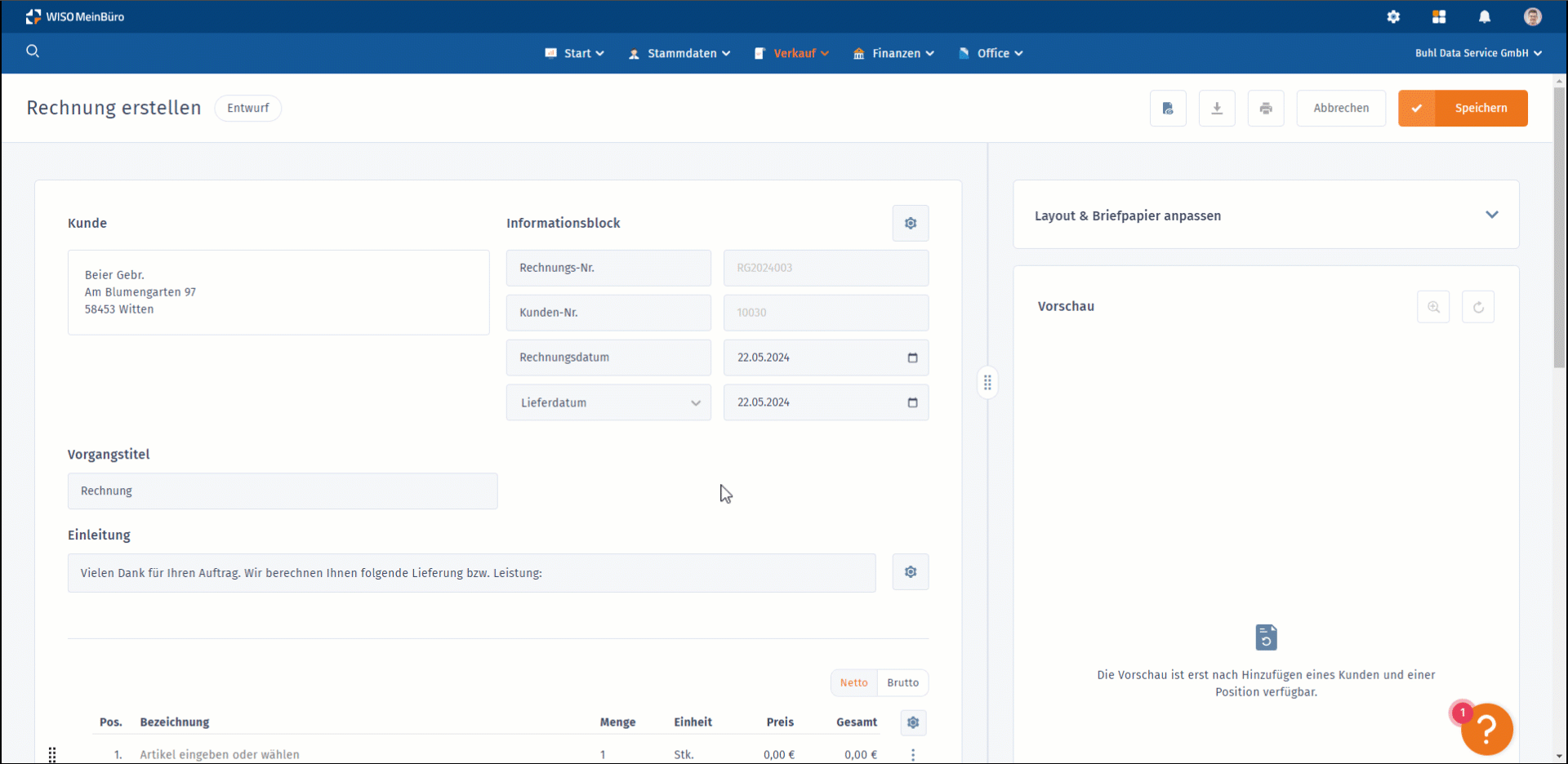Click the download invoice icon
This screenshot has width=1568, height=764.
pyautogui.click(x=1217, y=109)
